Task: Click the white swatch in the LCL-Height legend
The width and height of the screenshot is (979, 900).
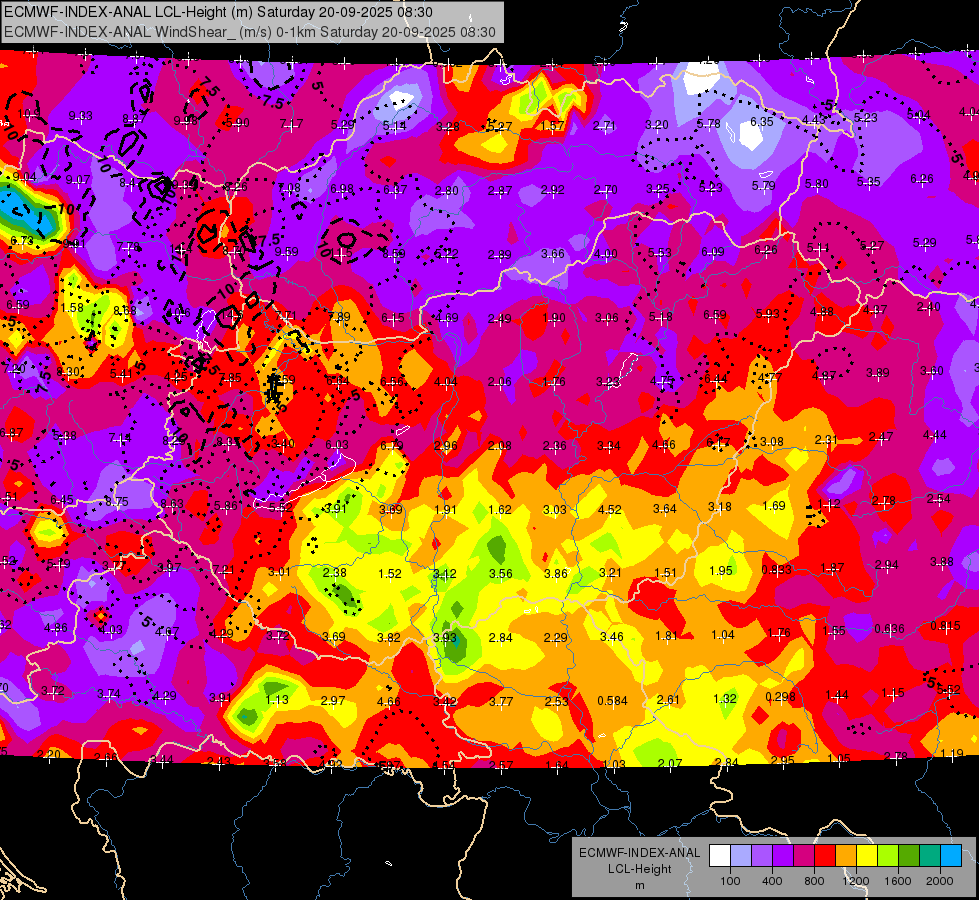Action: (x=720, y=856)
